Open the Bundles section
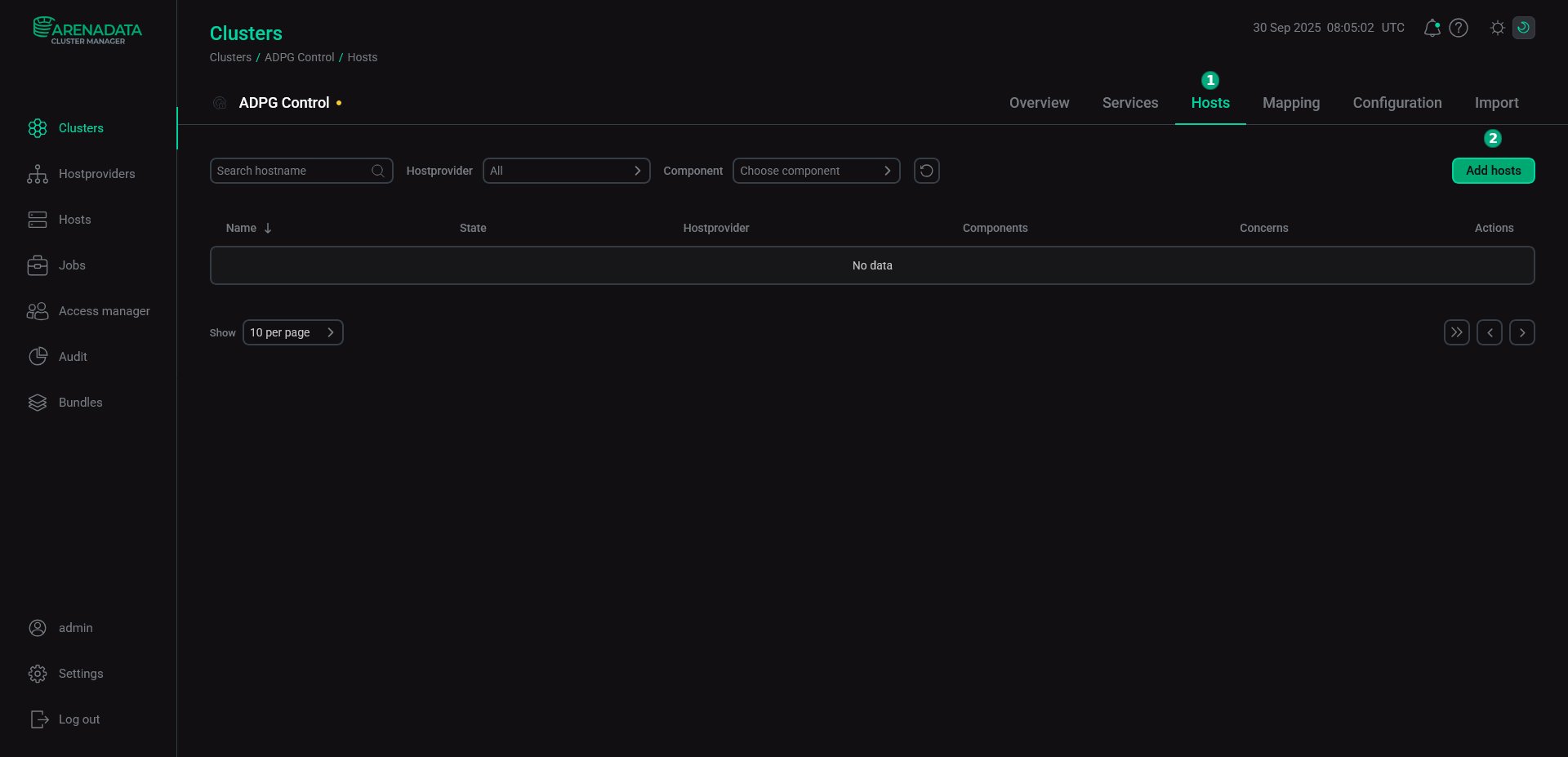 click(x=80, y=402)
